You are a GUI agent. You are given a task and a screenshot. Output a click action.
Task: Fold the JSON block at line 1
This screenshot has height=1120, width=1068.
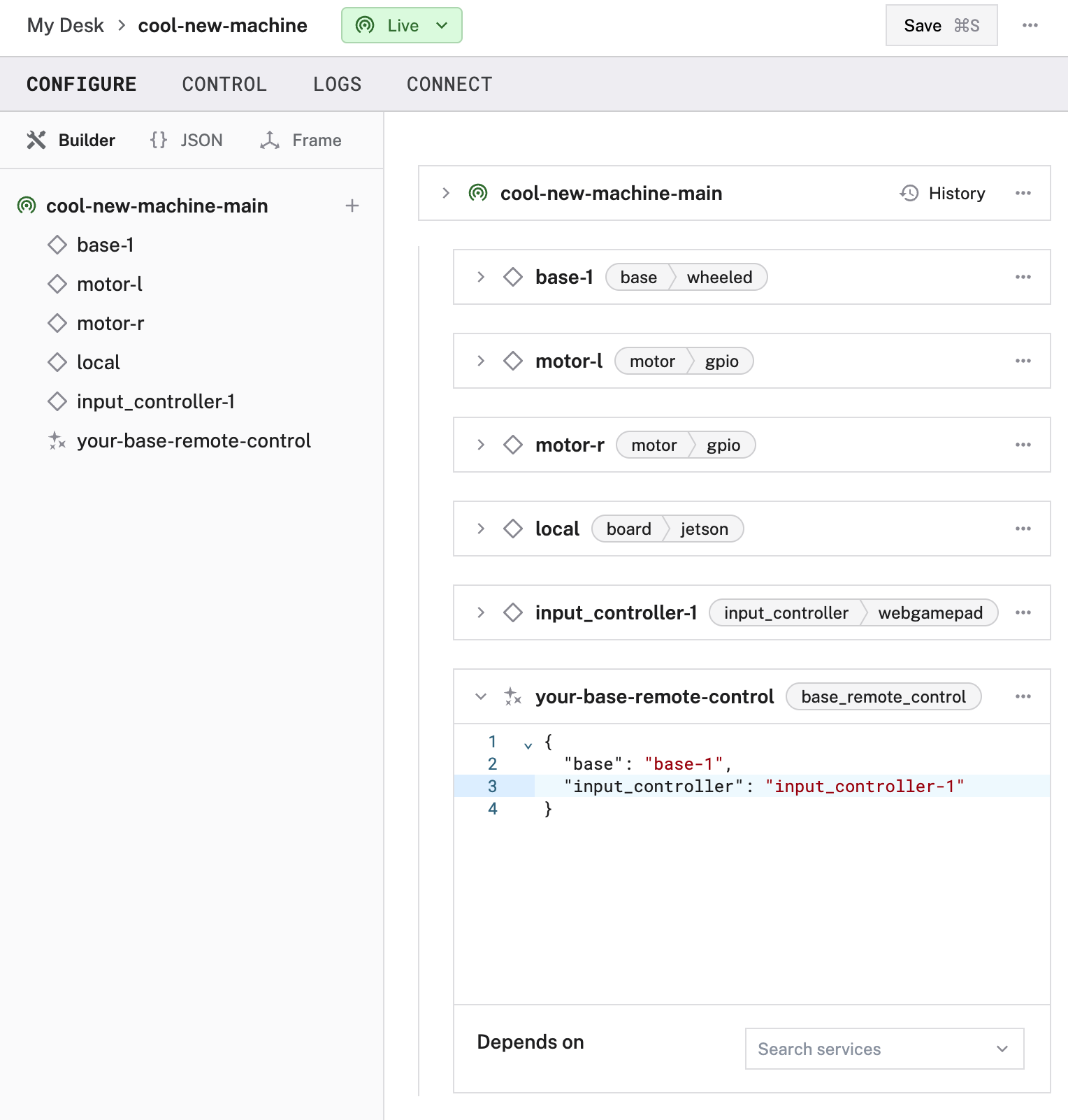pyautogui.click(x=528, y=745)
